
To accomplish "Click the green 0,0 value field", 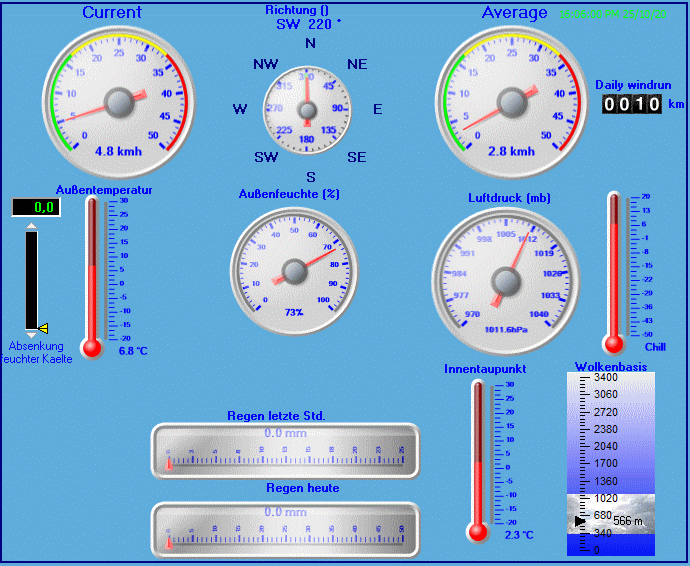I will 36,207.
